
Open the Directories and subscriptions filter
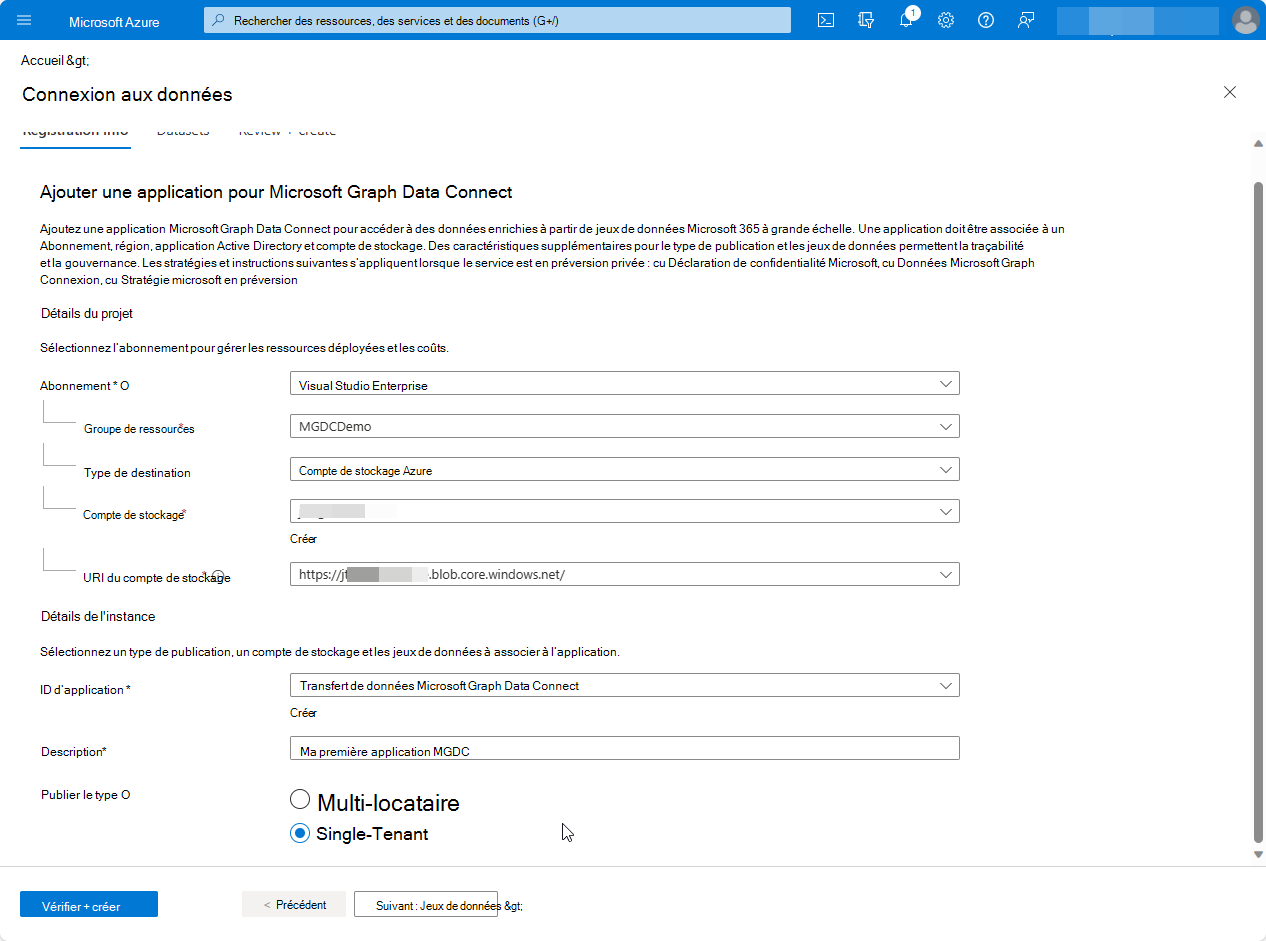tap(866, 19)
